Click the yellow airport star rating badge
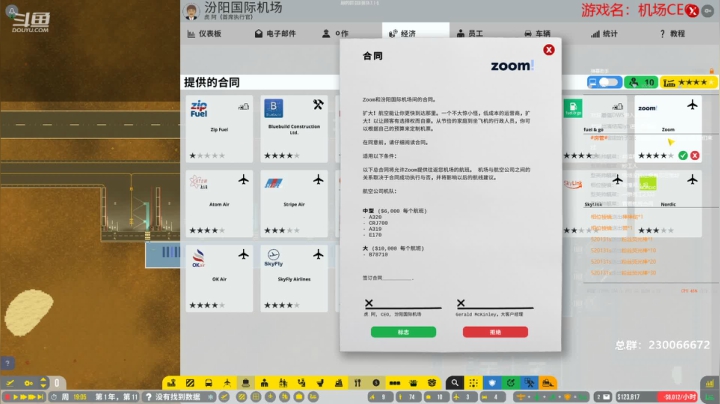 pos(688,82)
